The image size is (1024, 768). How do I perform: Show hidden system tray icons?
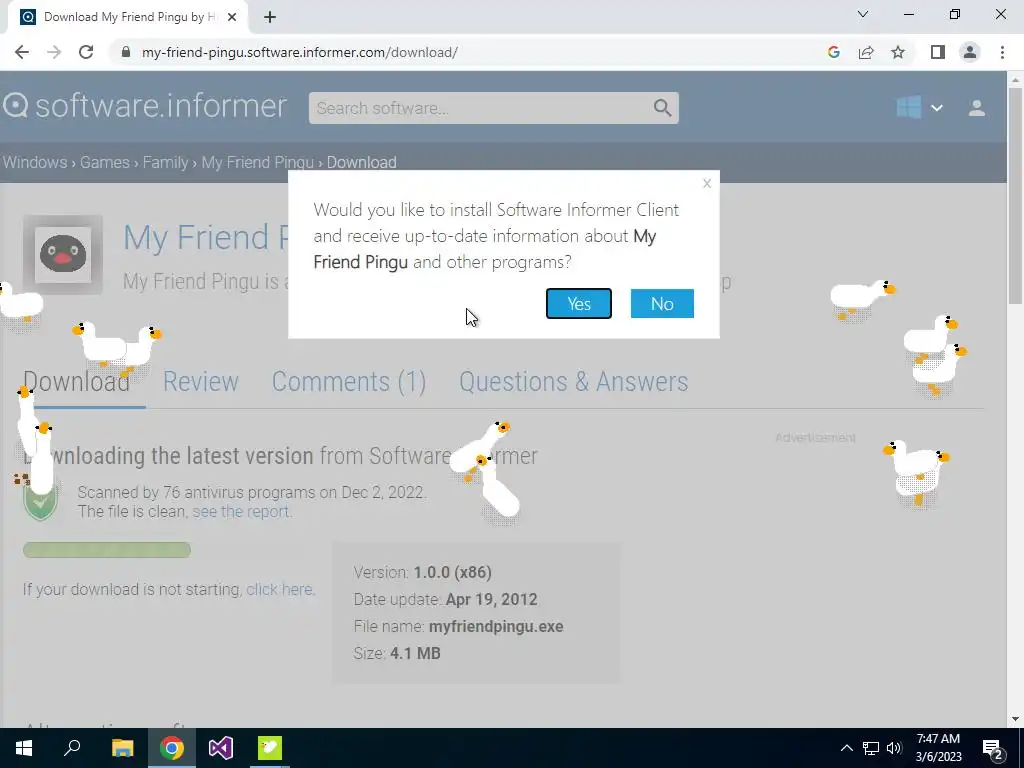pos(846,748)
